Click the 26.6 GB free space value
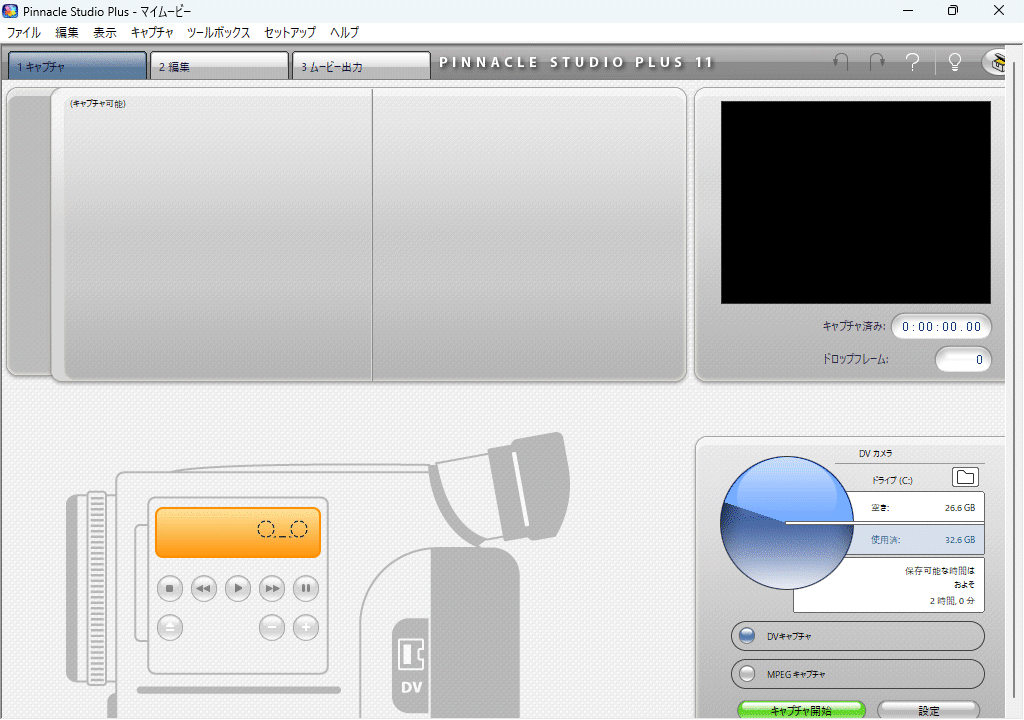Viewport: 1024px width, 720px height. [959, 508]
